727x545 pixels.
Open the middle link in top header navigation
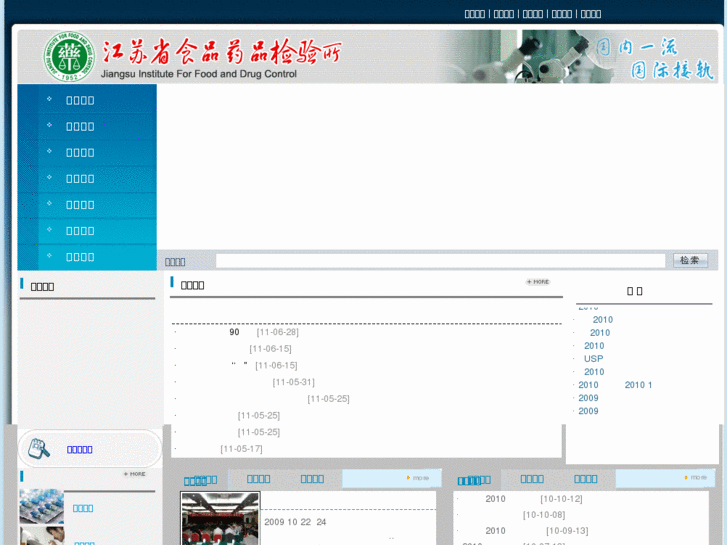(x=533, y=14)
